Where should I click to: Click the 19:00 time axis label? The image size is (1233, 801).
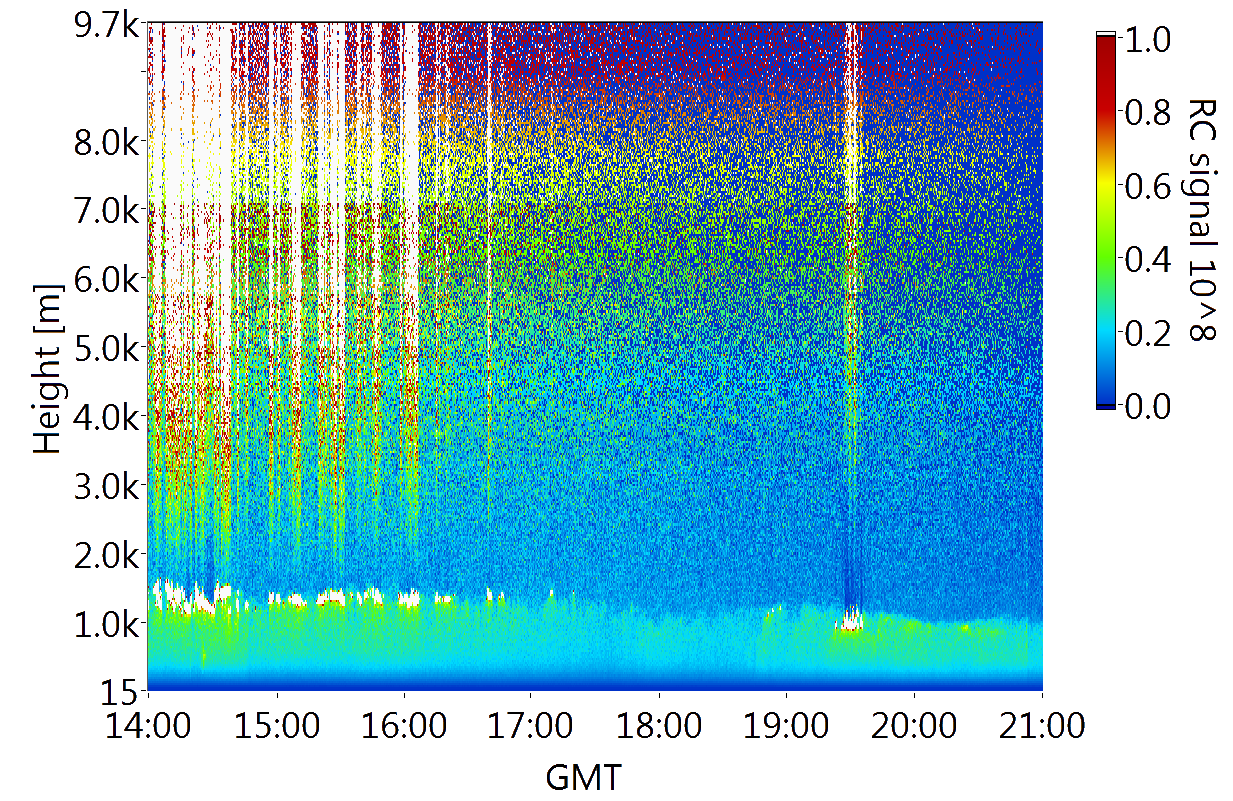[x=785, y=725]
